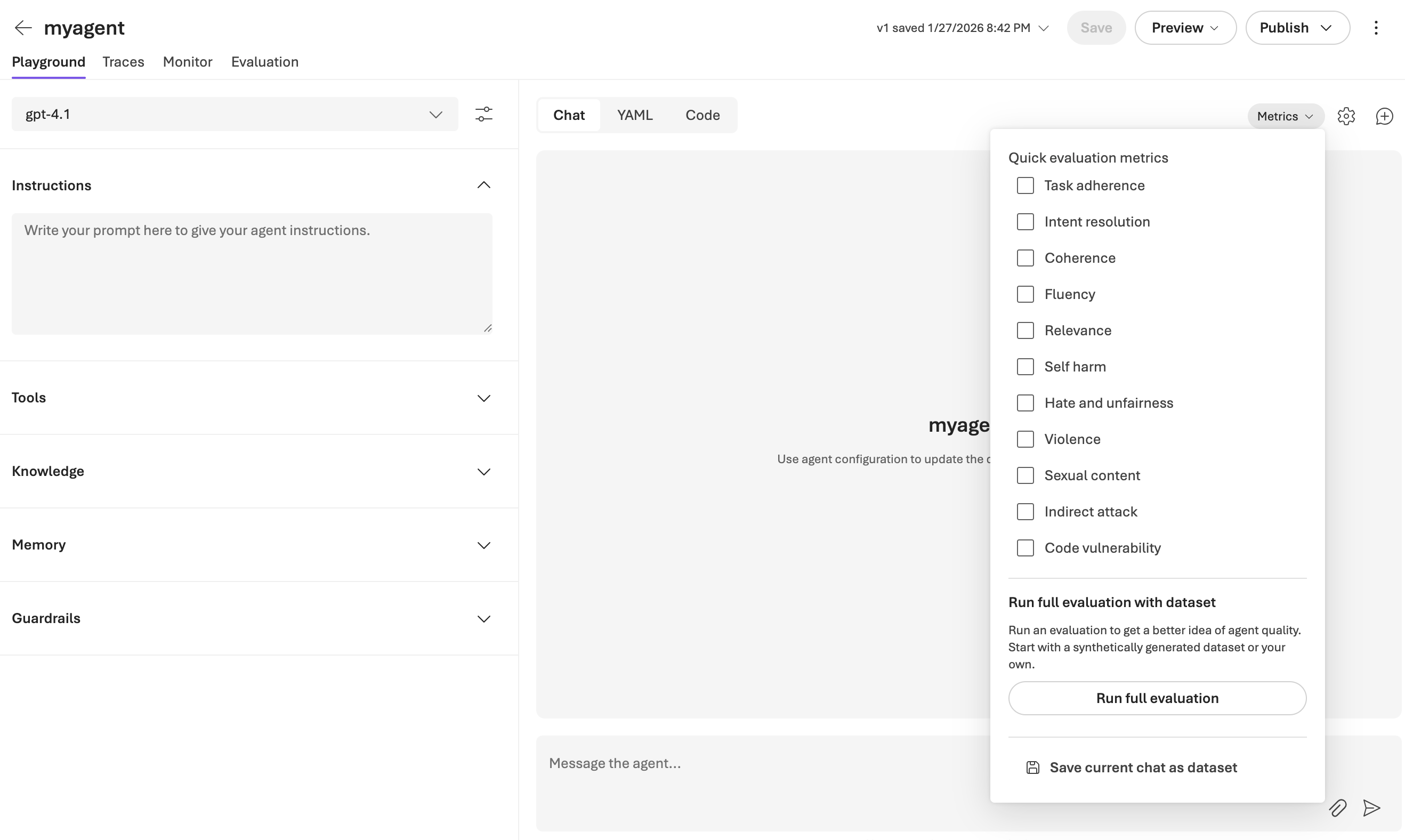Viewport: 1405px width, 840px height.
Task: Open the Publish dropdown button
Action: pos(1297,28)
